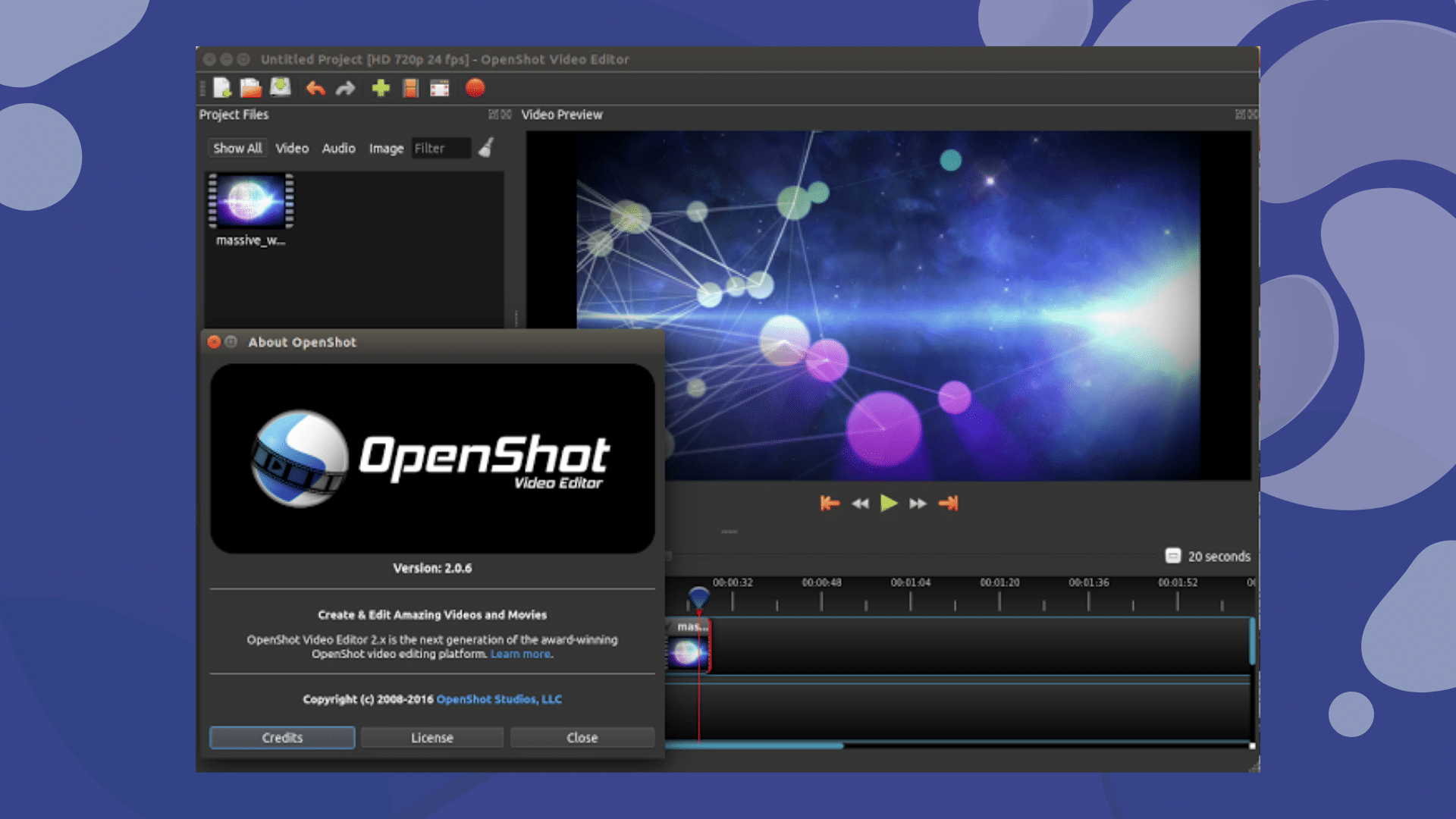Viewport: 1456px width, 819px height.
Task: Filter project files by Image
Action: click(386, 149)
